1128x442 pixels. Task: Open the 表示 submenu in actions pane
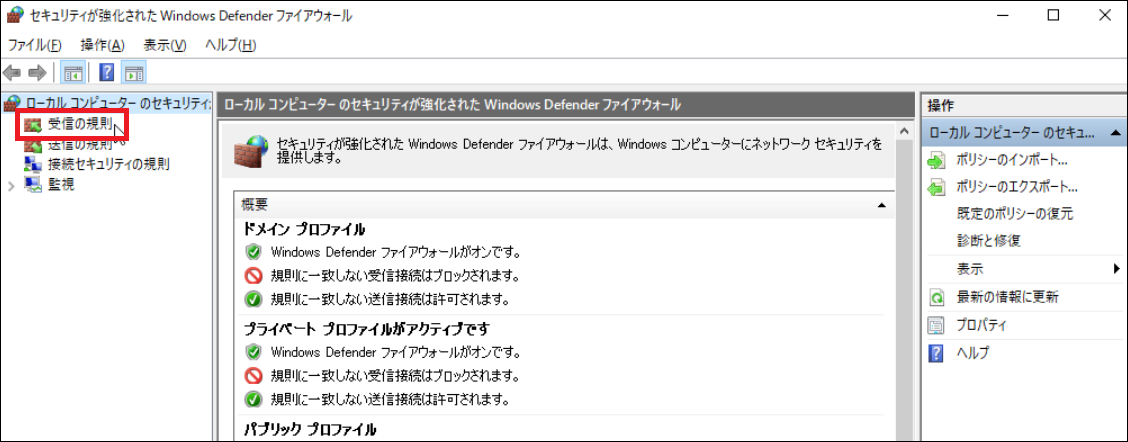(1116, 269)
